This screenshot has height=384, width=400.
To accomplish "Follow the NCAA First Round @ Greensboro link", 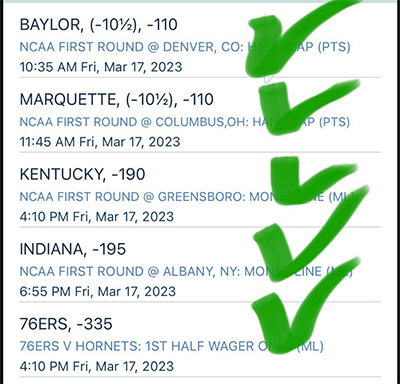I will point(187,197).
